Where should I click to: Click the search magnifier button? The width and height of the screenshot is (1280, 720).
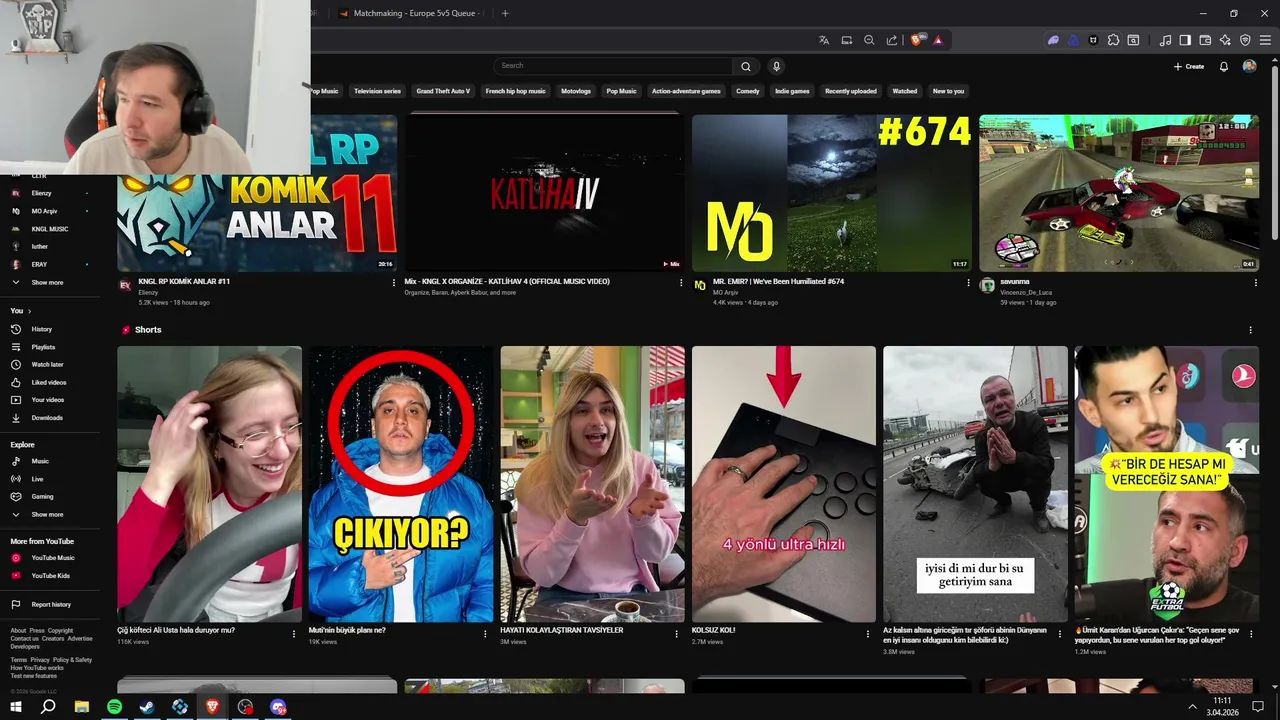pyautogui.click(x=745, y=66)
